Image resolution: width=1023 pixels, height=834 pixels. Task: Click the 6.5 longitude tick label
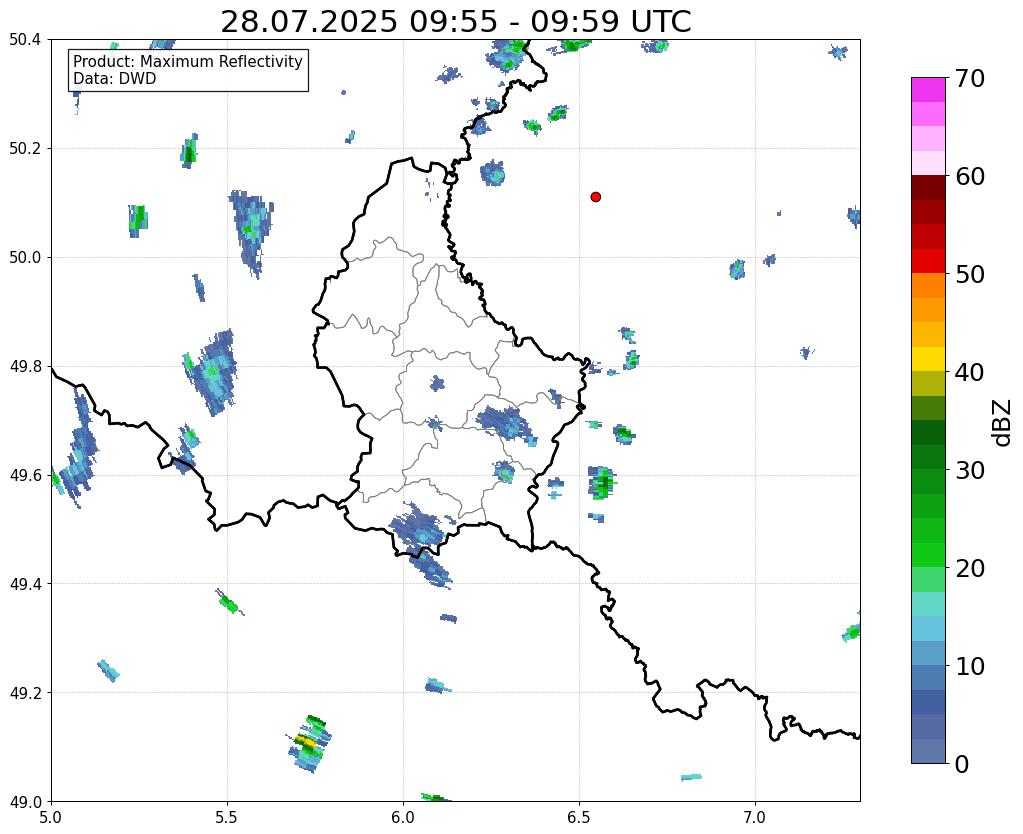tap(579, 817)
